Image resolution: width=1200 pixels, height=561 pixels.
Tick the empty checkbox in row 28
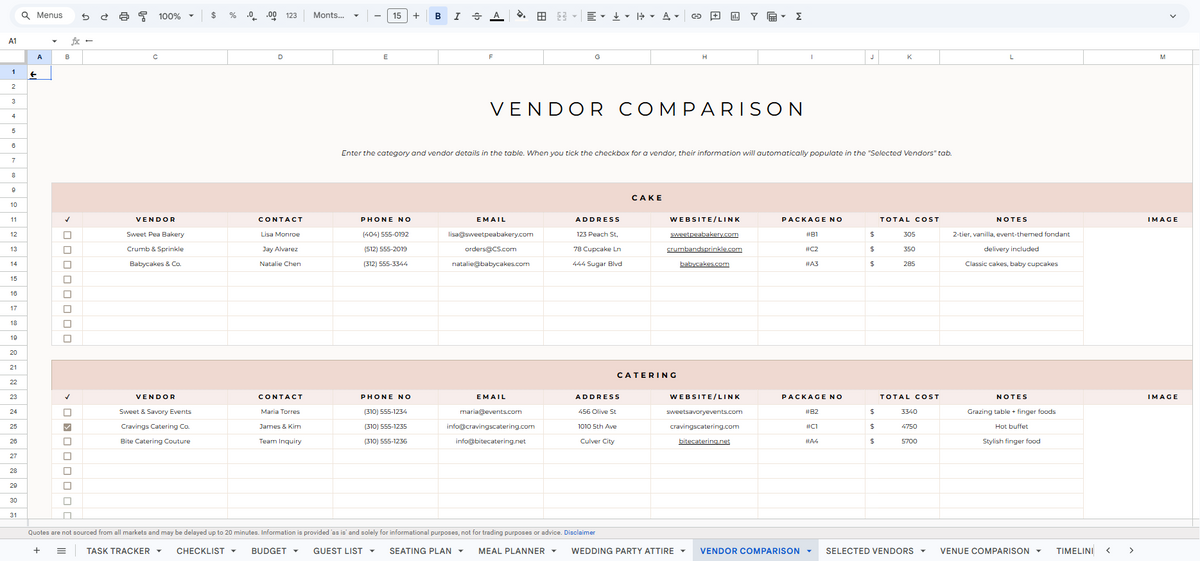click(67, 471)
